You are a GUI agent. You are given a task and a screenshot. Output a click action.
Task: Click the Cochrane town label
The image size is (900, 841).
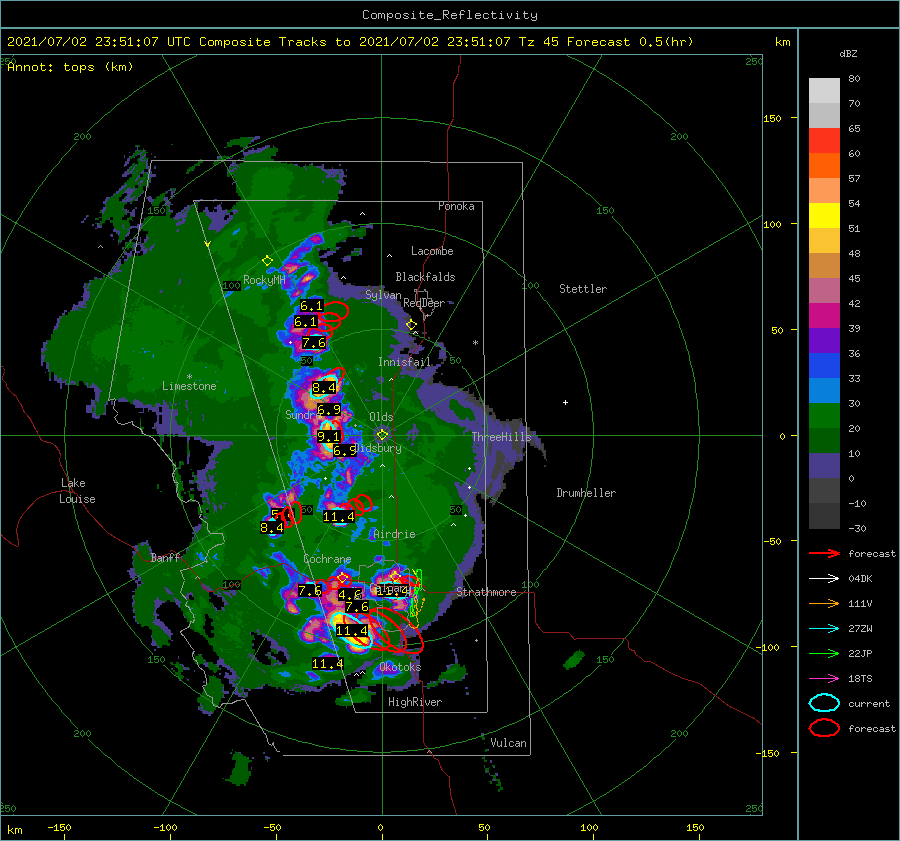coord(327,559)
